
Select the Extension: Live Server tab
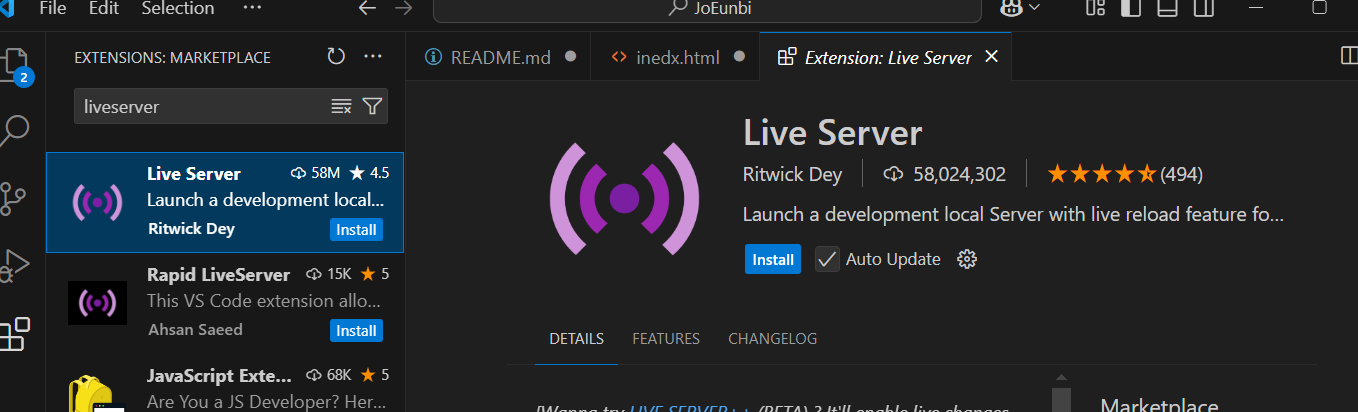pyautogui.click(x=888, y=57)
